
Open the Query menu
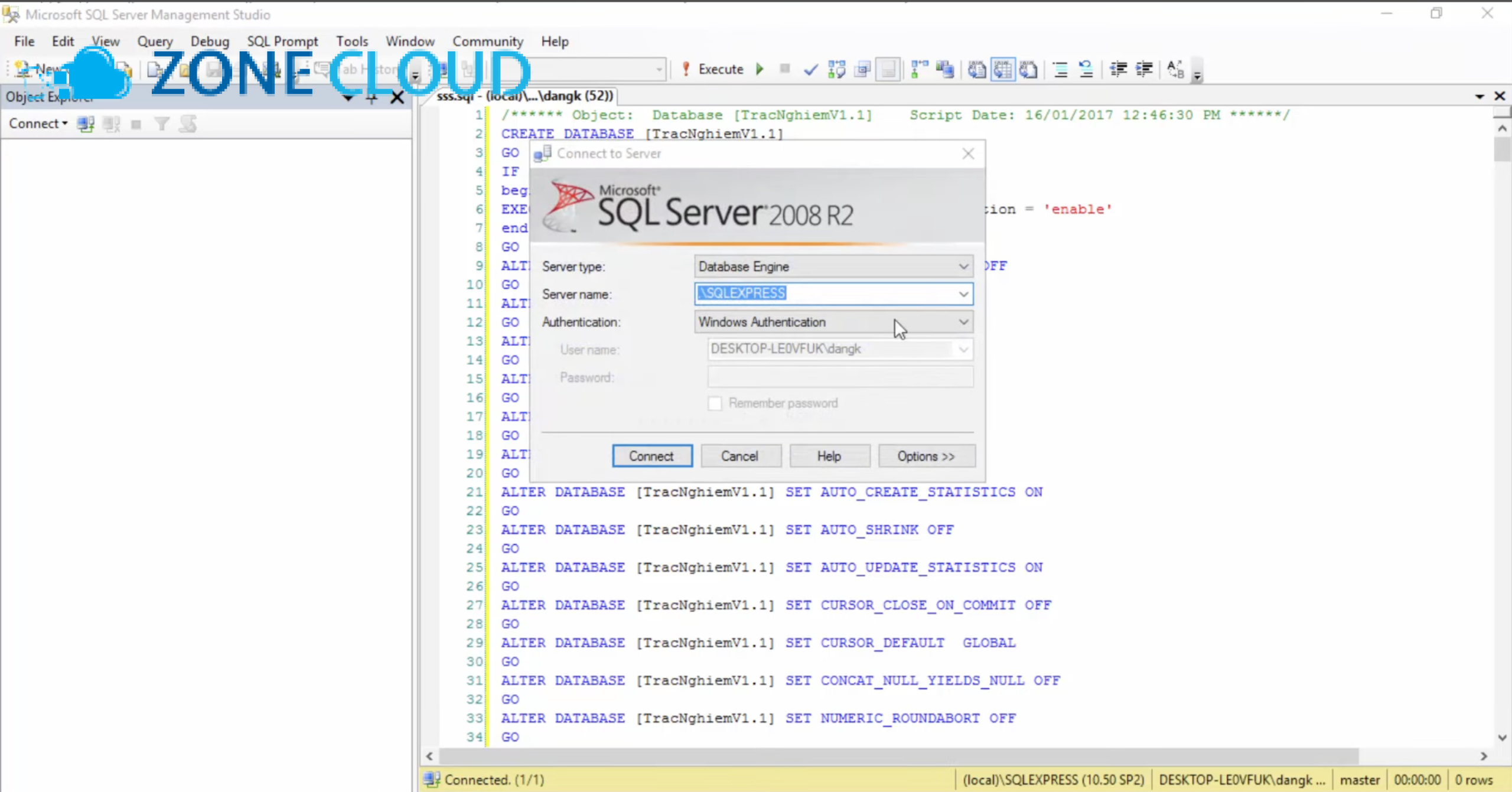pyautogui.click(x=155, y=41)
